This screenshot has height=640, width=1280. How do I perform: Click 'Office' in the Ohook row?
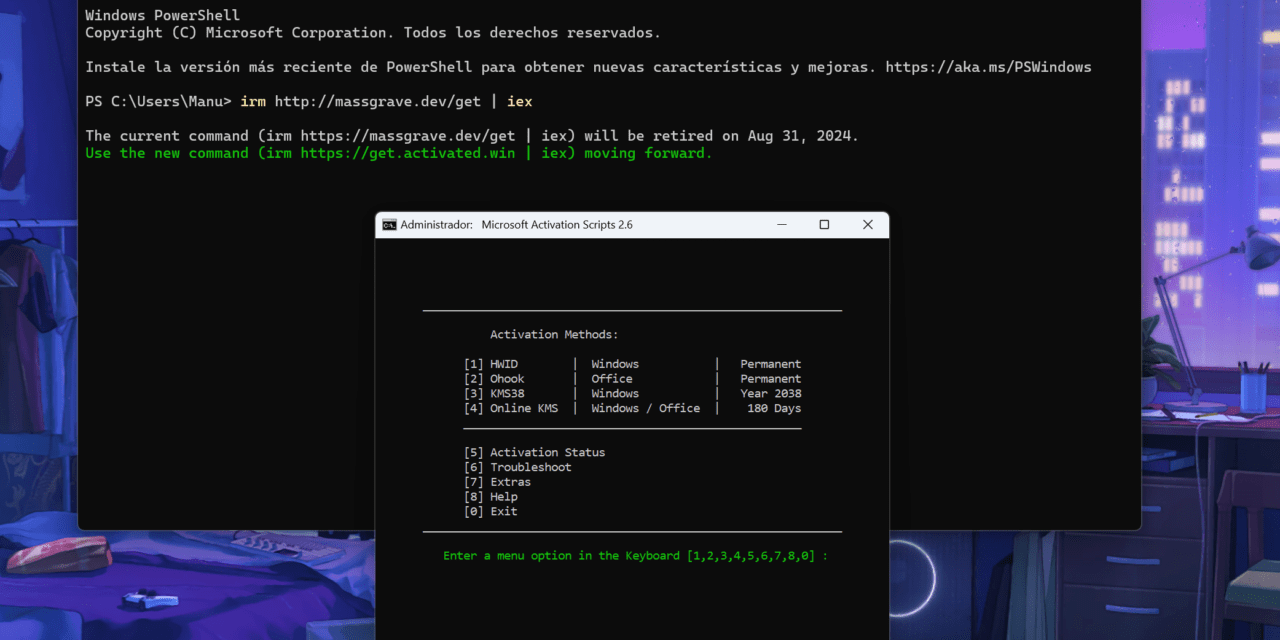pyautogui.click(x=612, y=379)
